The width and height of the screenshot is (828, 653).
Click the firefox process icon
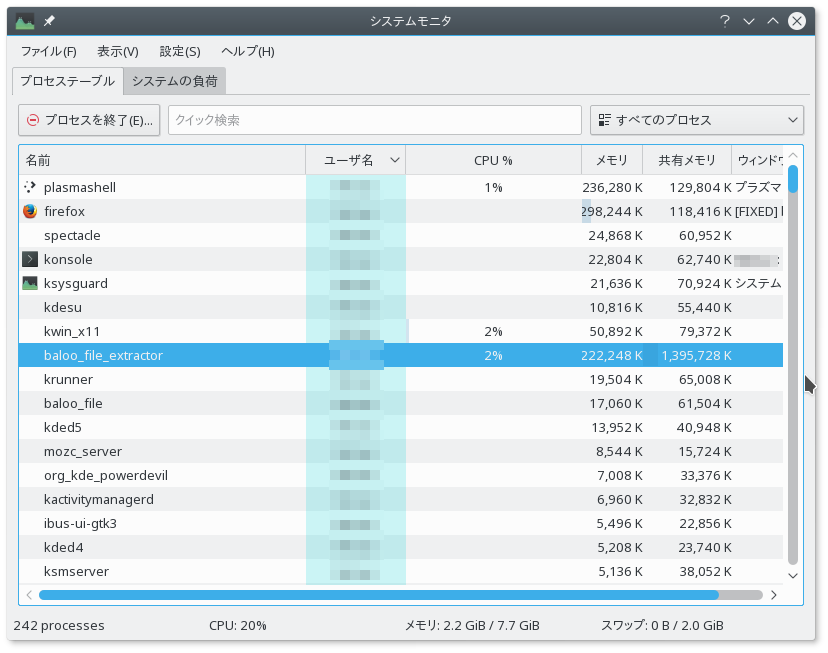pos(30,211)
